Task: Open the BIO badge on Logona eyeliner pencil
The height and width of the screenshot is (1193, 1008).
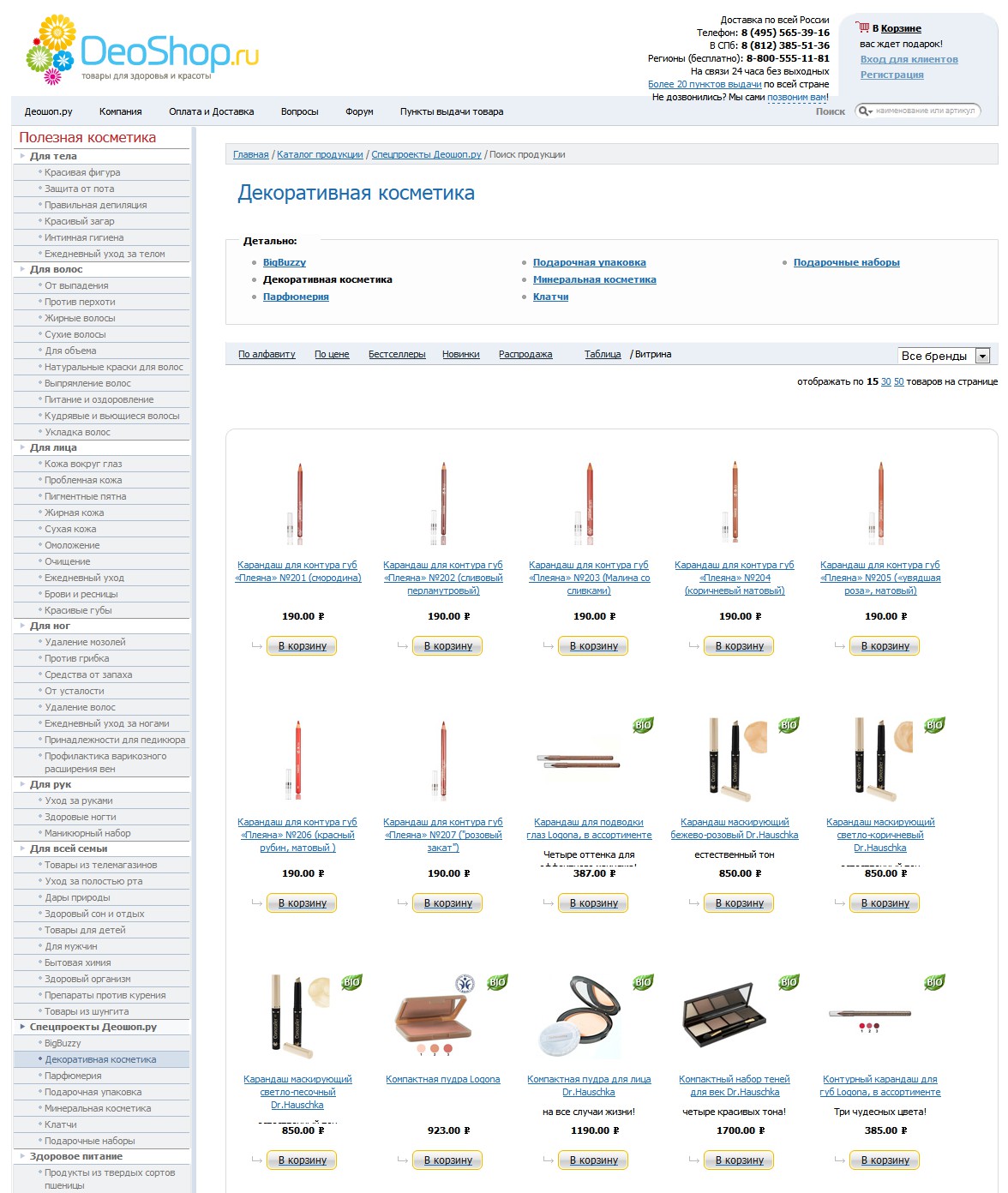Action: (x=643, y=725)
